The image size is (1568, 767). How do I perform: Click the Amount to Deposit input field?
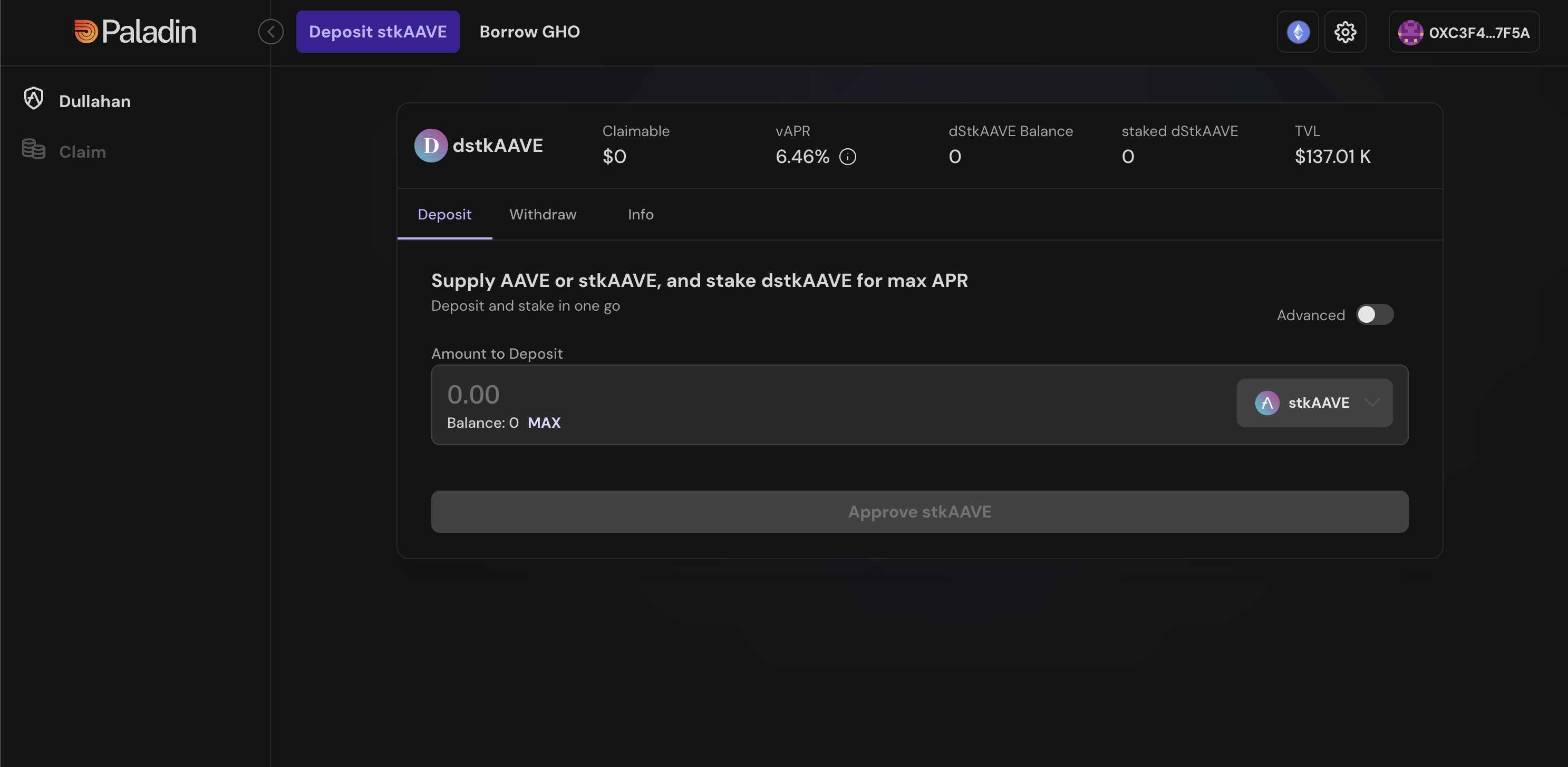click(791, 395)
